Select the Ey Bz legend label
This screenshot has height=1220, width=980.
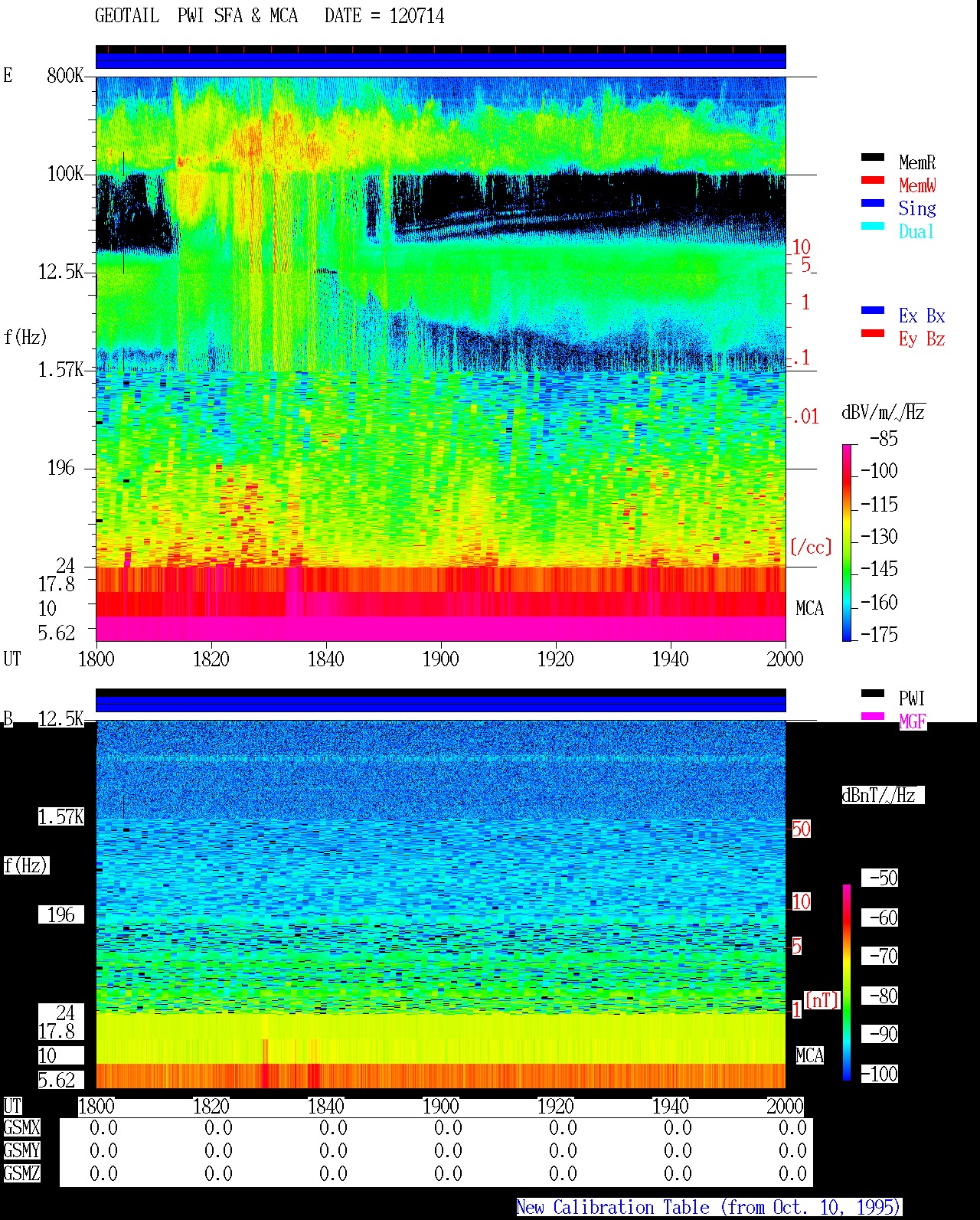pyautogui.click(x=922, y=339)
